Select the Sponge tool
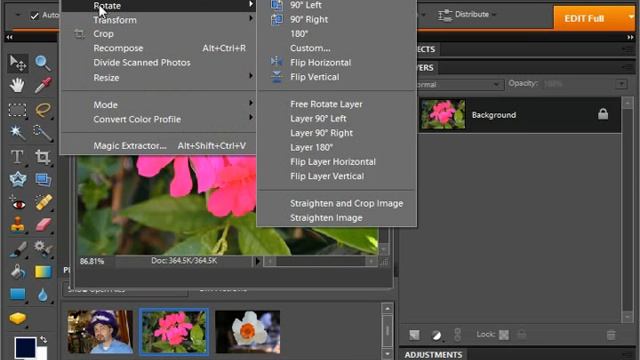Viewport: 640px width, 360px height. coord(18,318)
